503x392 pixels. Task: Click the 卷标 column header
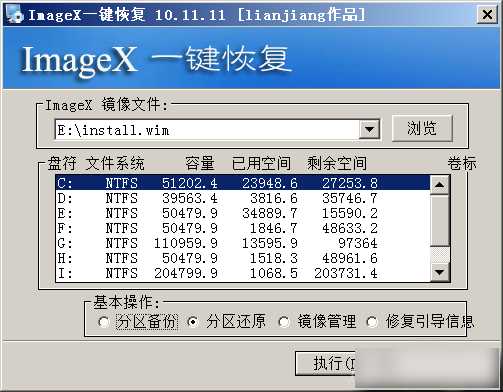(x=462, y=164)
